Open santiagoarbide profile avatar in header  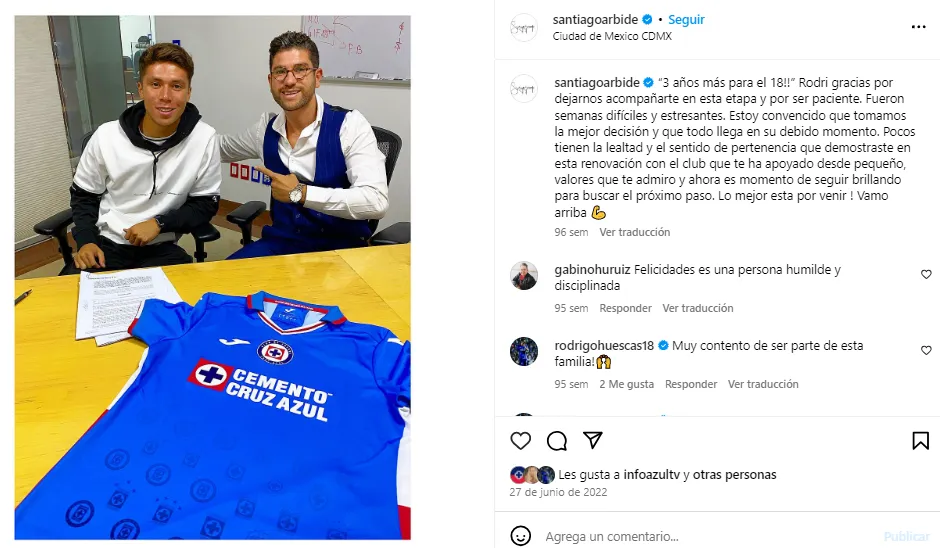point(523,28)
